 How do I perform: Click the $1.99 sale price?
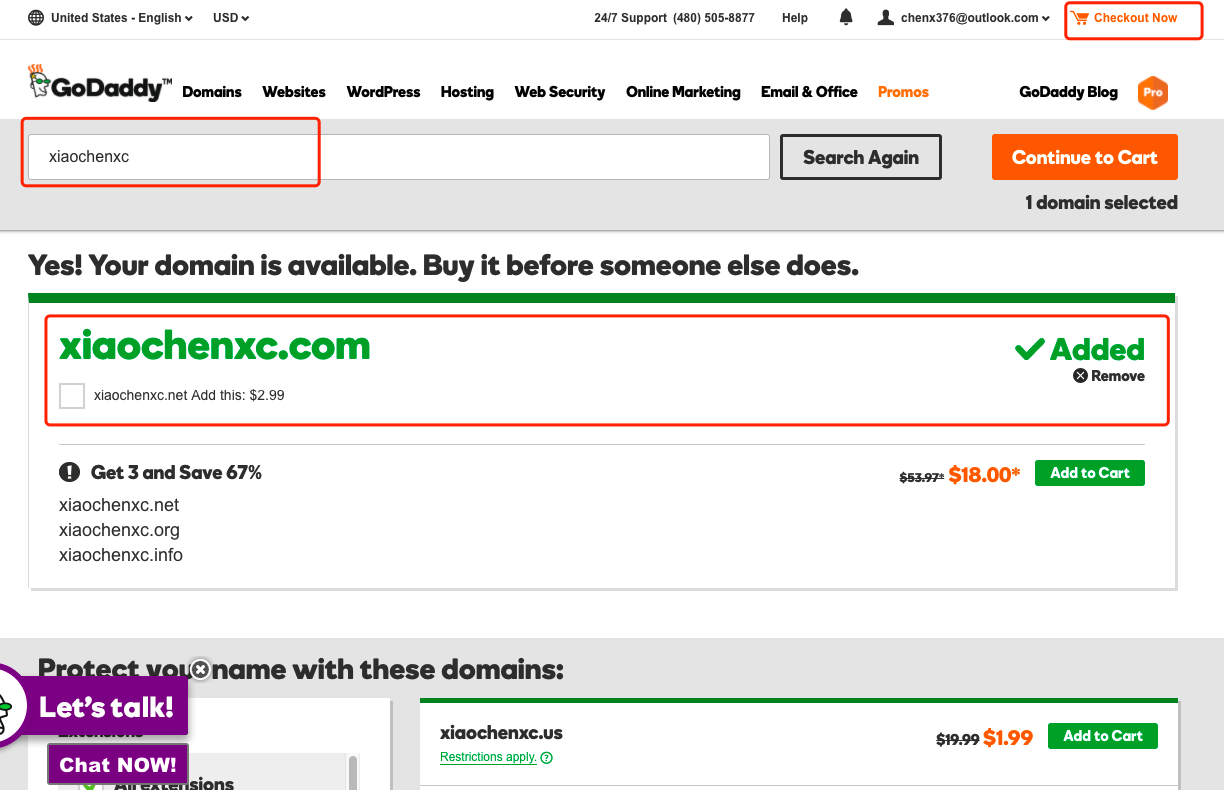[x=1008, y=738]
